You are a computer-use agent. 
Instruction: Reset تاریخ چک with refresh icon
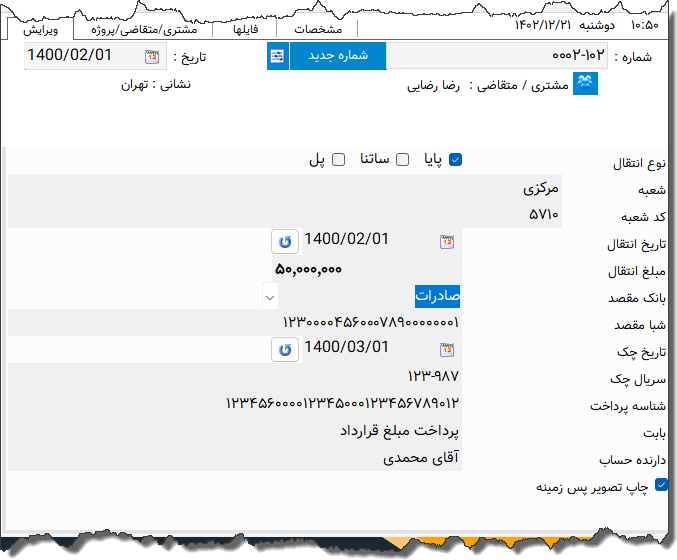click(x=285, y=349)
